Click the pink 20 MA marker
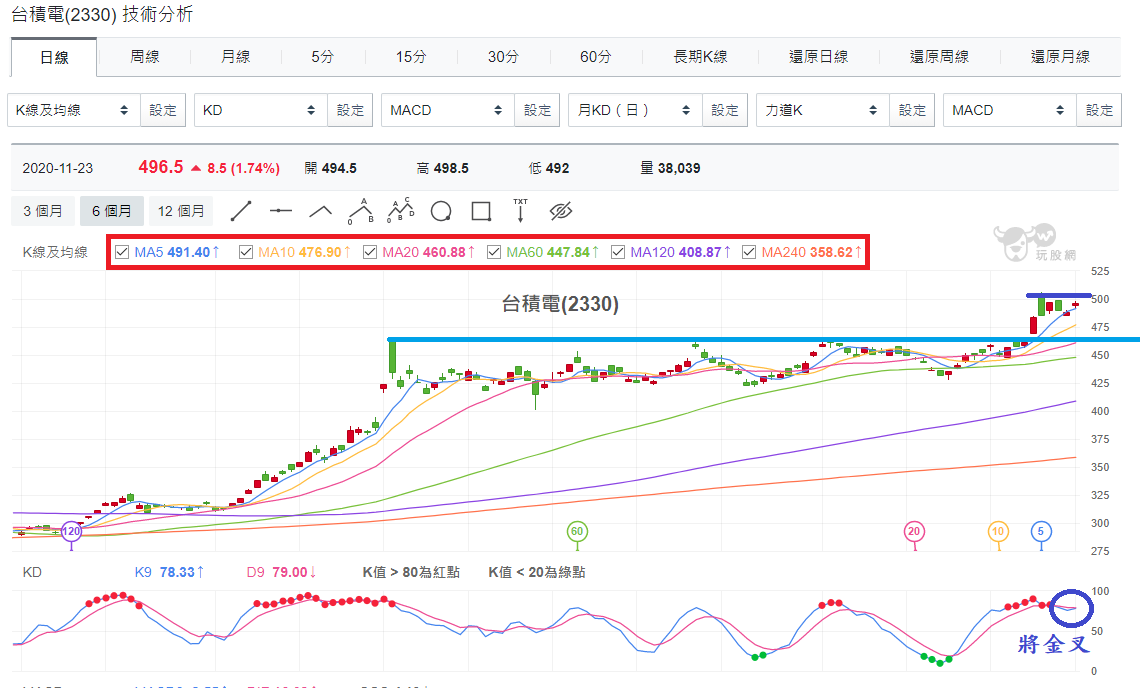The width and height of the screenshot is (1140, 688). click(914, 532)
